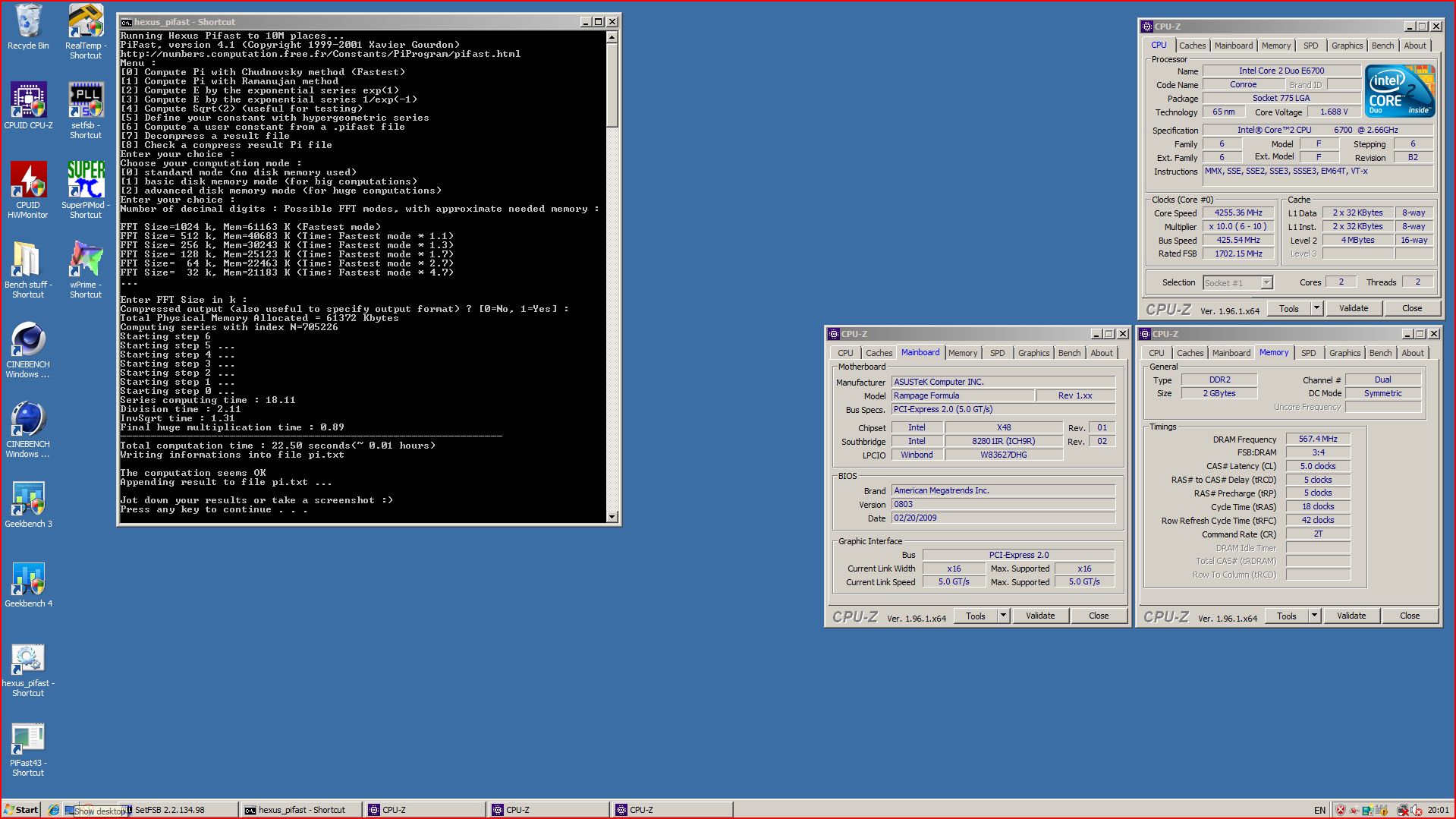1456x819 pixels.
Task: Click the Core Voltage 1.688 V value
Action: 1334,112
